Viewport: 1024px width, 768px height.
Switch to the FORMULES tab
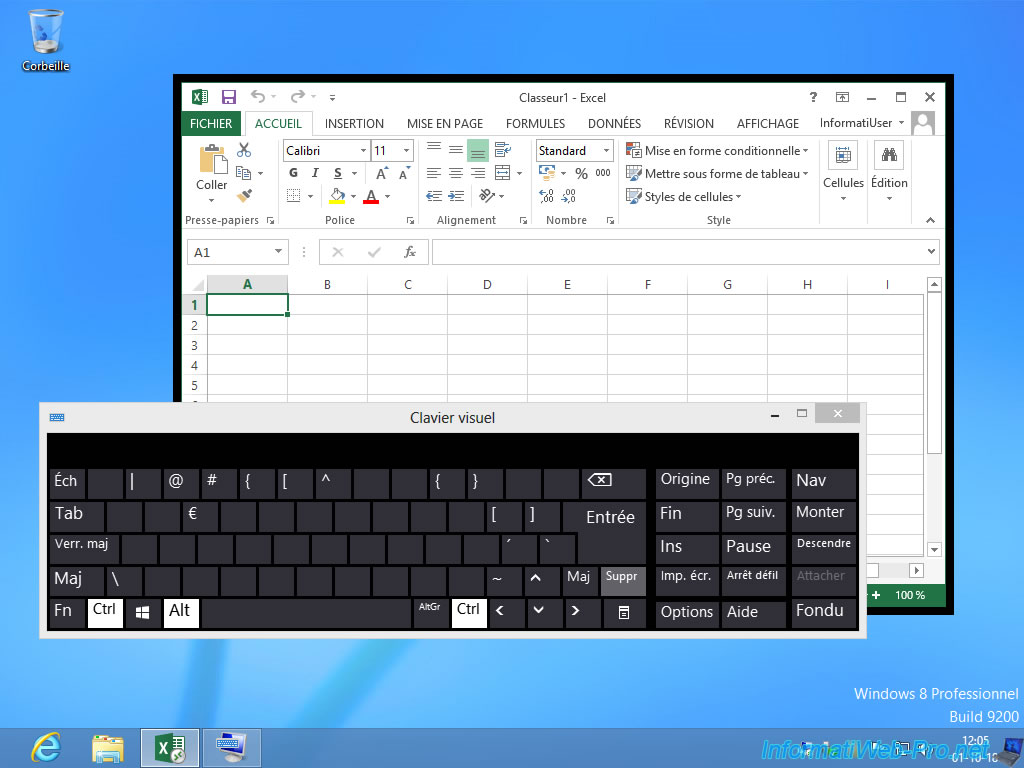(x=535, y=123)
